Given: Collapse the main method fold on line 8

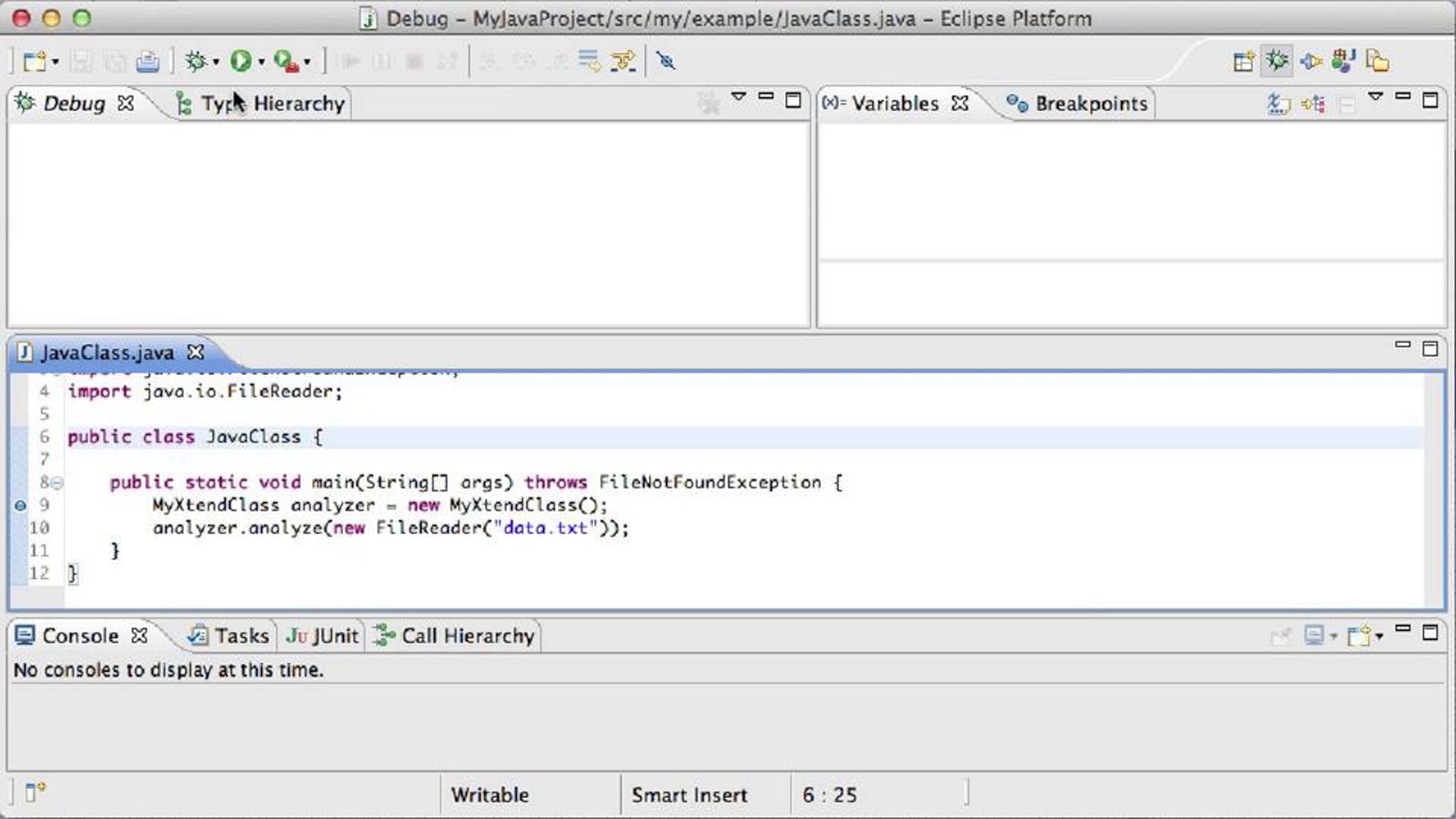Looking at the screenshot, I should [x=57, y=483].
